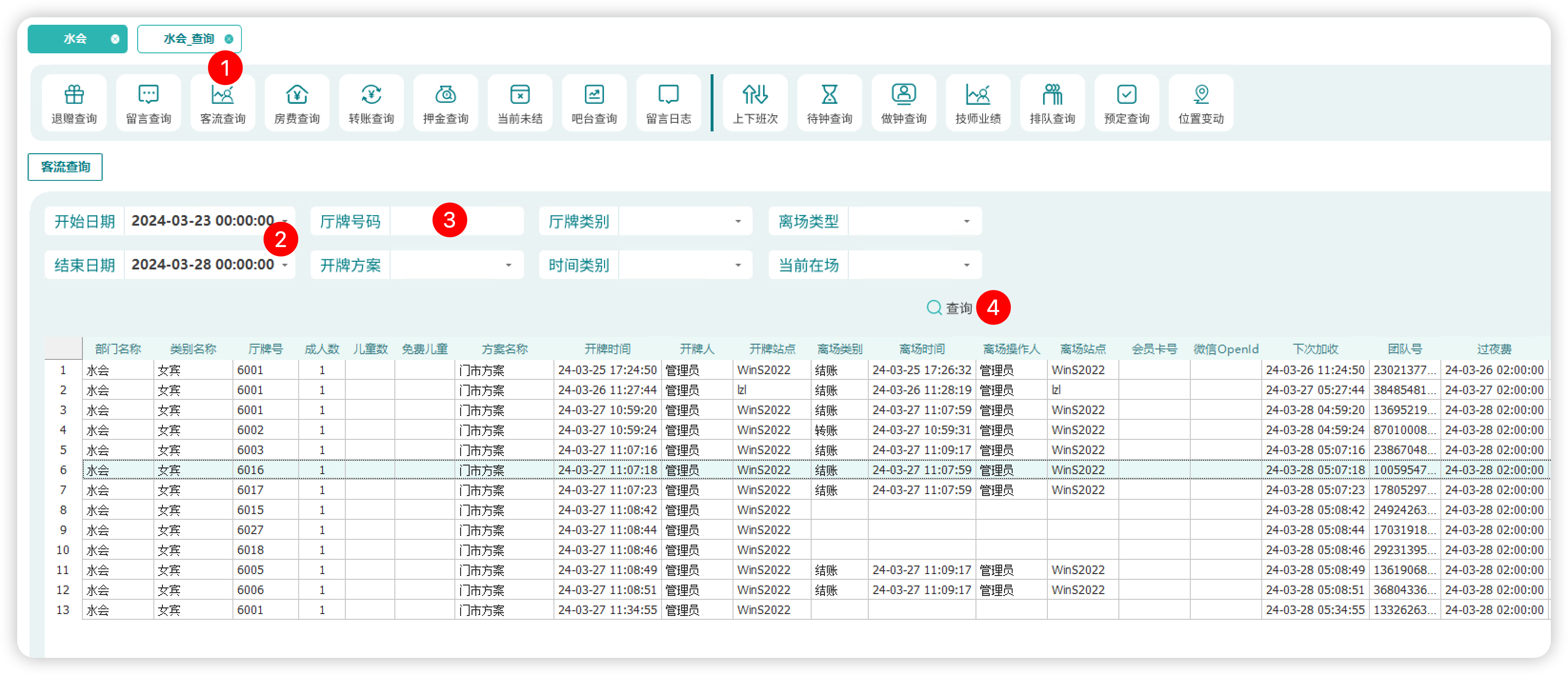Click the grid top-left select-all corner
This screenshot has height=675, width=1568.
(63, 348)
